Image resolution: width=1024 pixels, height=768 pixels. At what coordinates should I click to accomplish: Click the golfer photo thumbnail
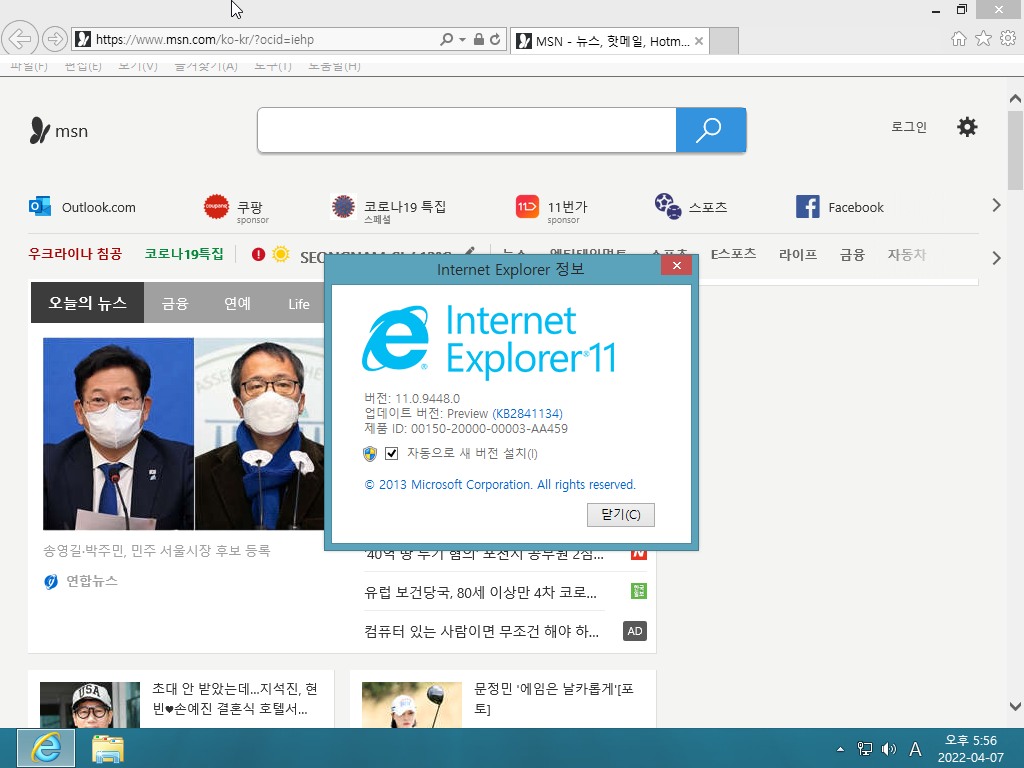(412, 705)
